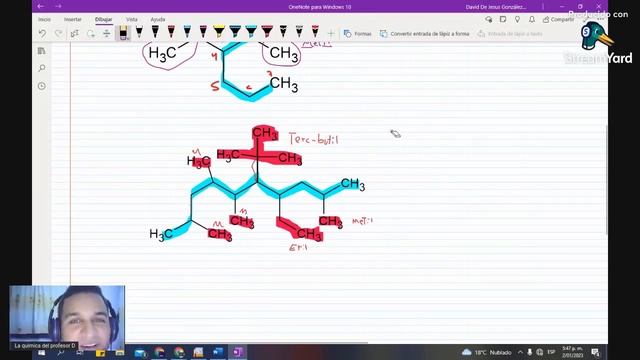Open the more options ellipsis menu
640x360 pixels.
click(600, 19)
